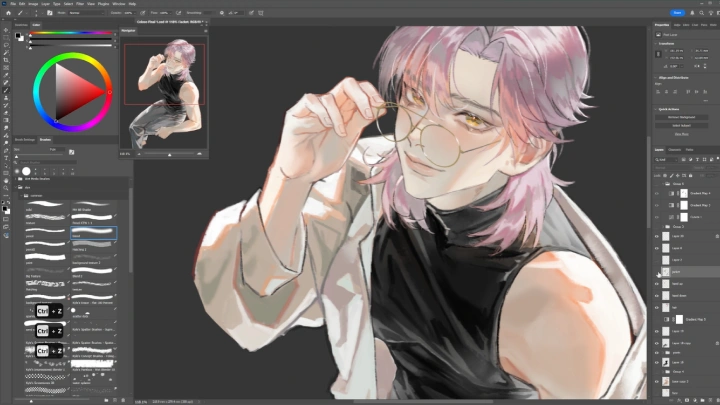Select the Zoom tool in toolbar
720x405 pixels.
[6, 188]
